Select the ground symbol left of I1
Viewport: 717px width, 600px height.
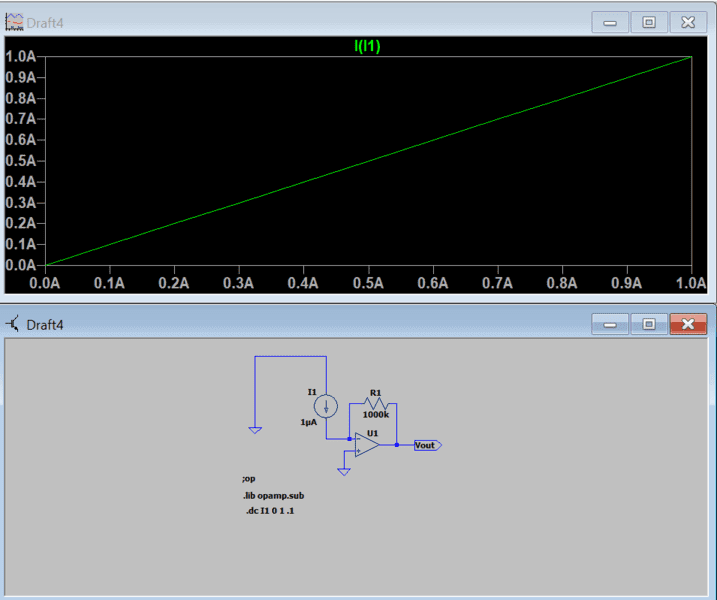click(x=255, y=430)
